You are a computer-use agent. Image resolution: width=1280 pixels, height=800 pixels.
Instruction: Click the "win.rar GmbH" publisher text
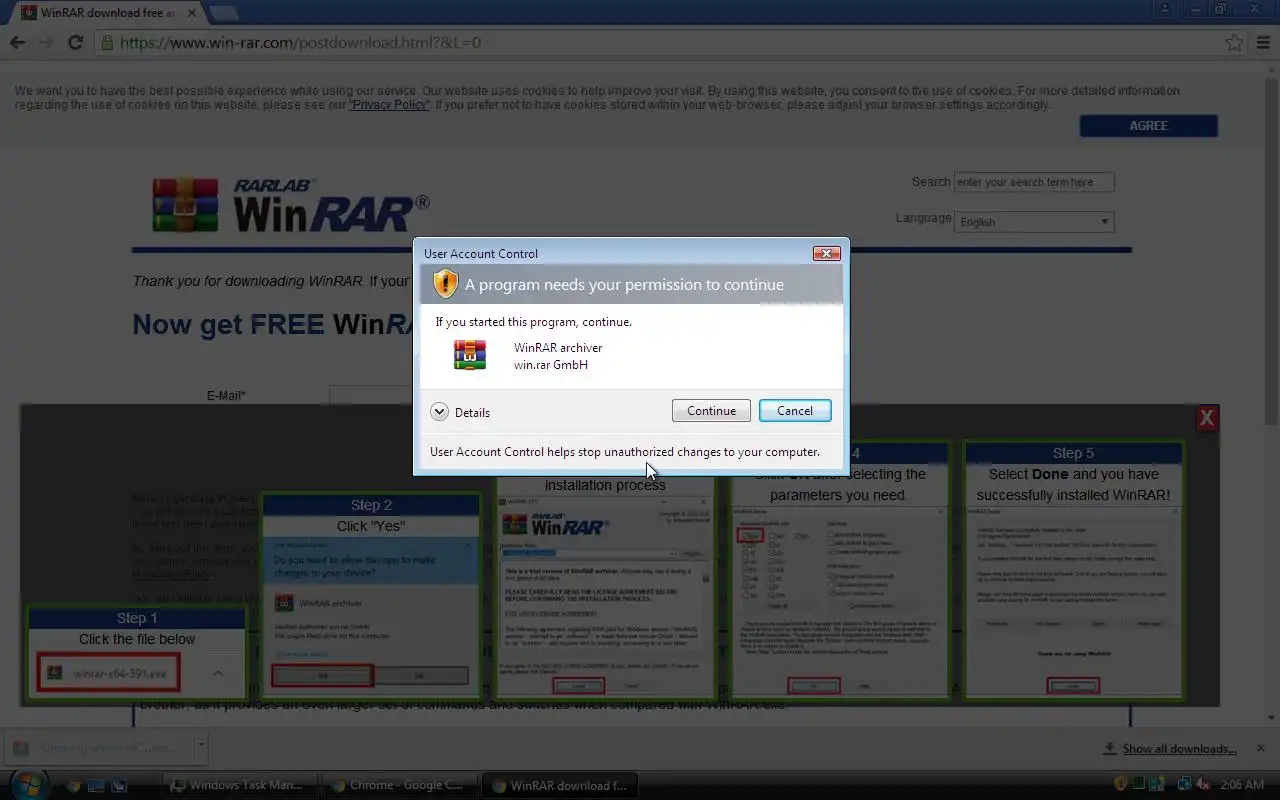[x=551, y=365]
